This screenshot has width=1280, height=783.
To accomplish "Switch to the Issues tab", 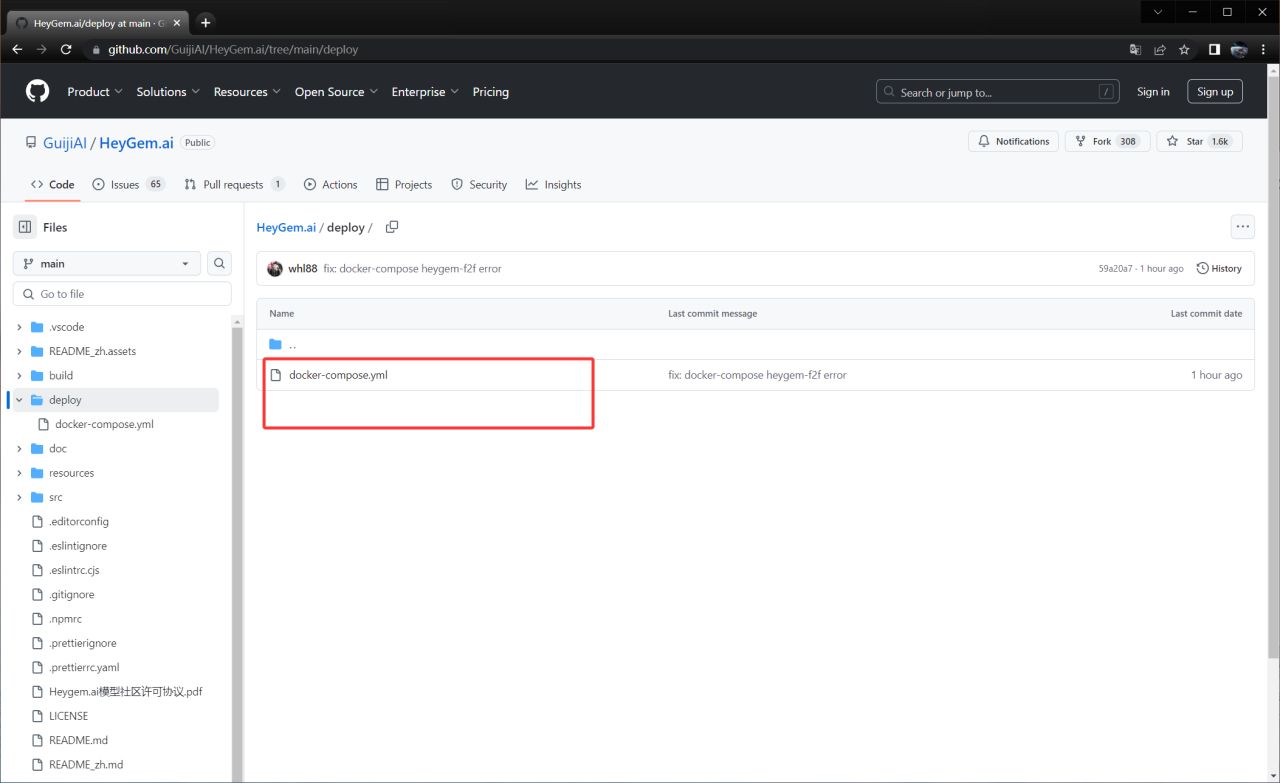I will tap(128, 184).
